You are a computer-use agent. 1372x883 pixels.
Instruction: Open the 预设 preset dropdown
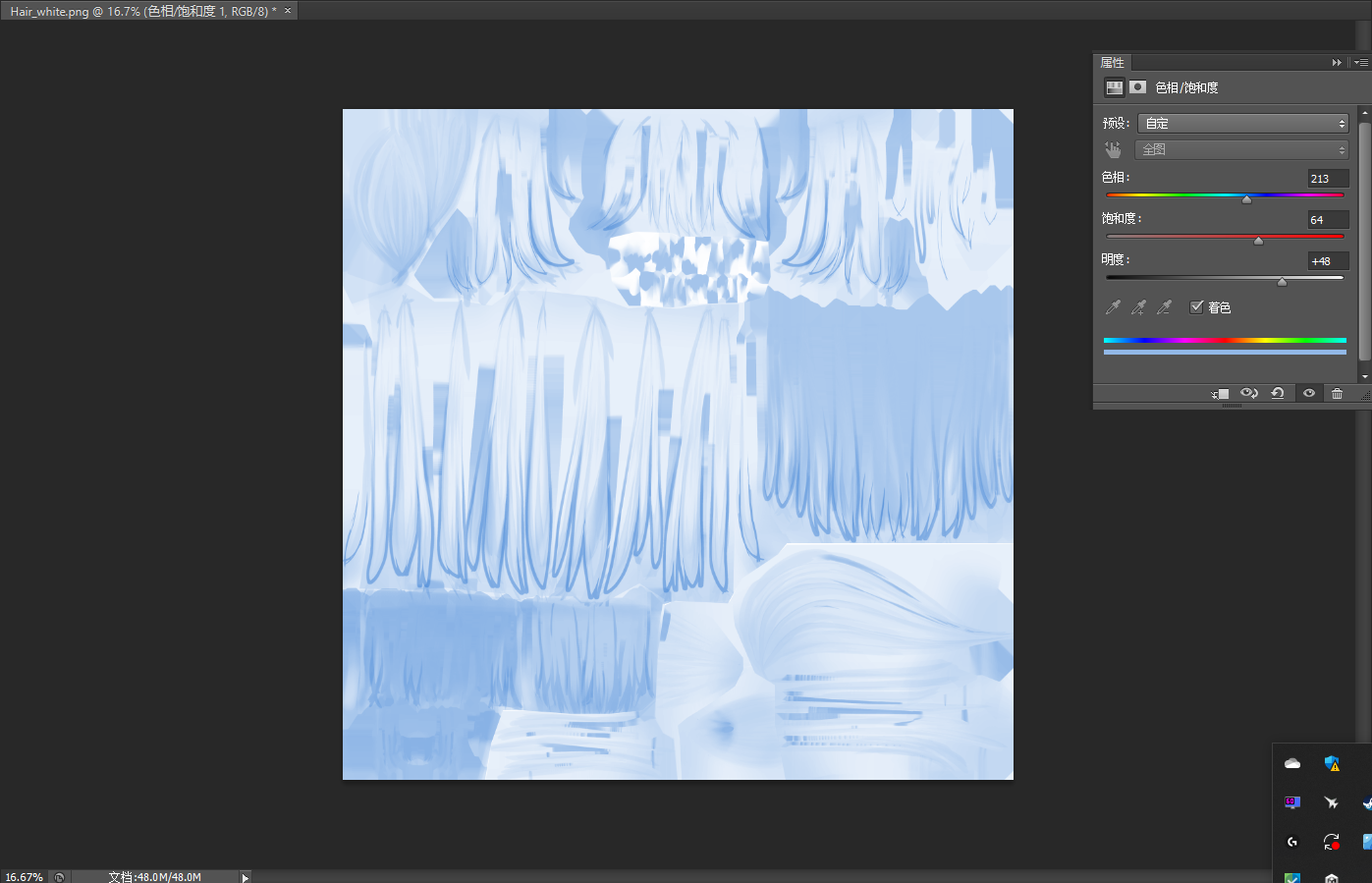click(1242, 123)
